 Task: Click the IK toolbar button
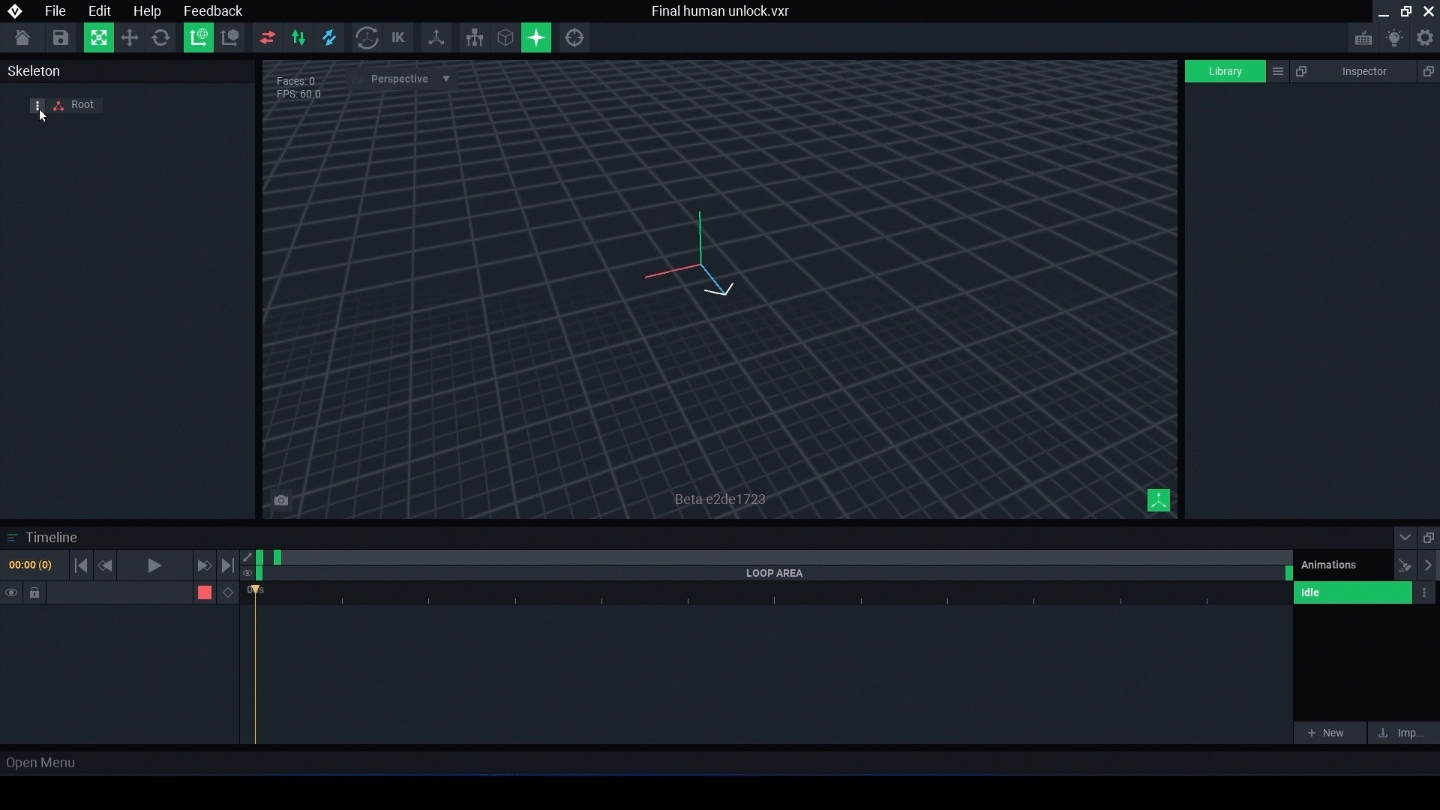click(398, 38)
